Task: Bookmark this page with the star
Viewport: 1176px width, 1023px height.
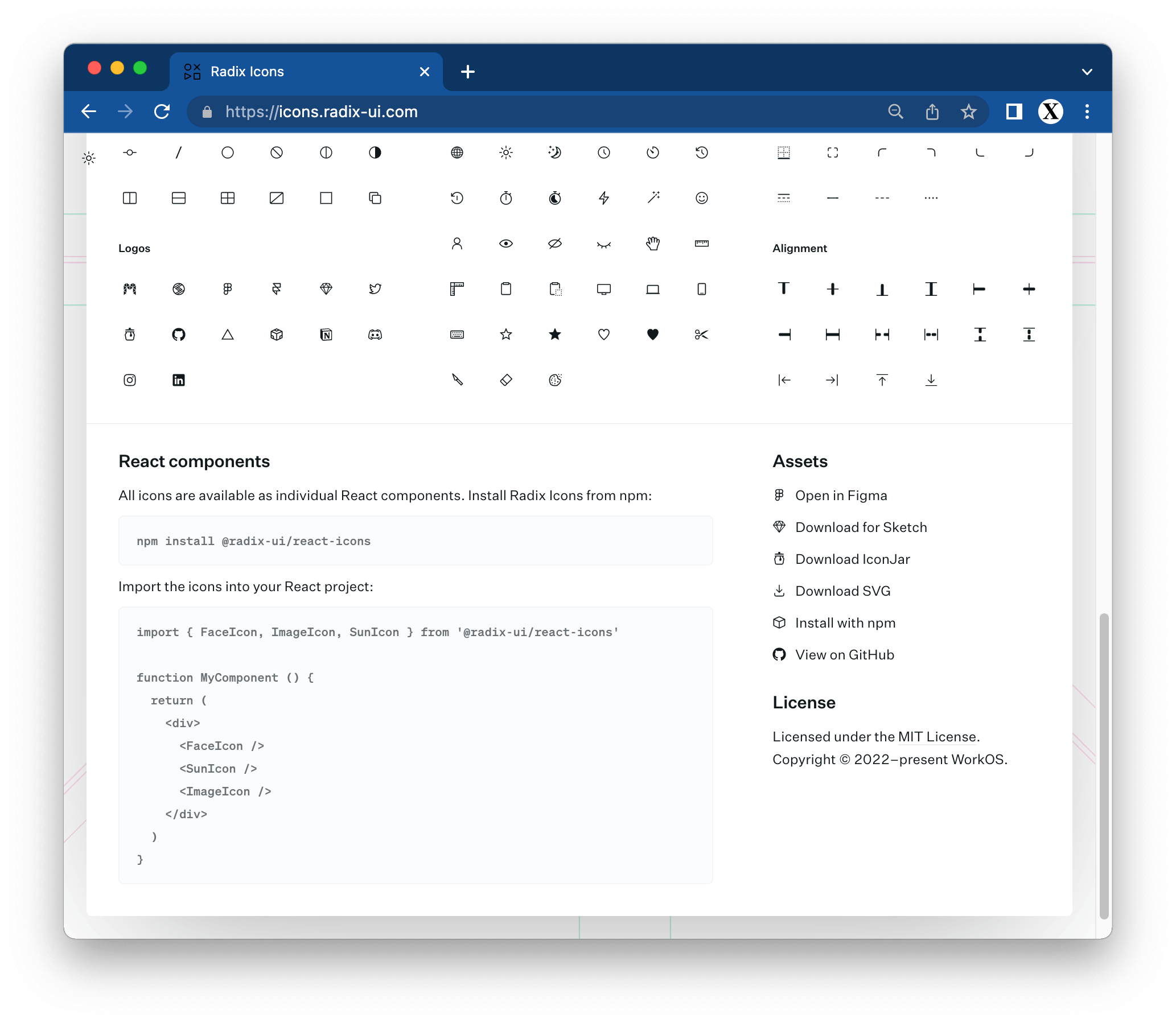Action: [x=968, y=112]
